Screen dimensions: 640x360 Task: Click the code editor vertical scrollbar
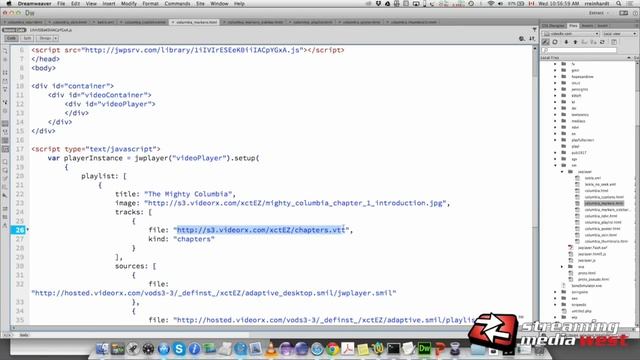click(x=535, y=185)
